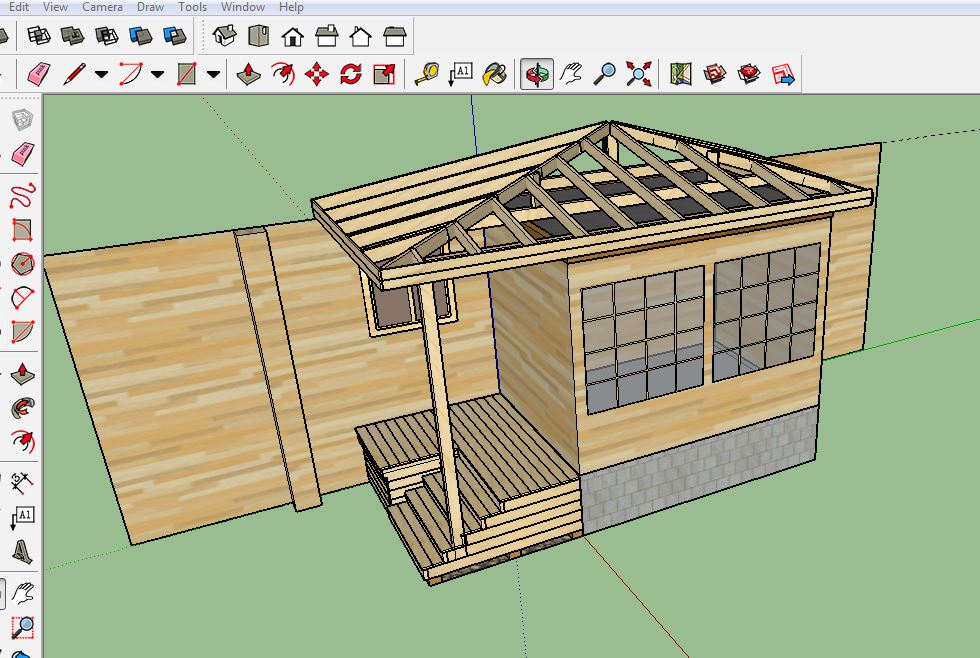This screenshot has height=658, width=980.
Task: Open the Window menu
Action: pos(243,7)
